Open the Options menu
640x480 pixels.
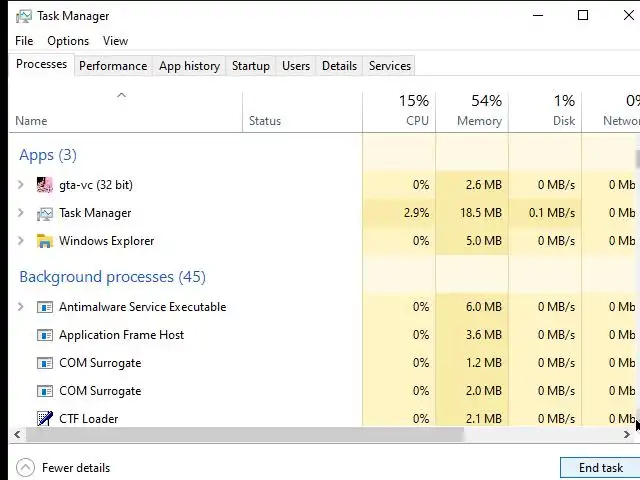pyautogui.click(x=68, y=41)
